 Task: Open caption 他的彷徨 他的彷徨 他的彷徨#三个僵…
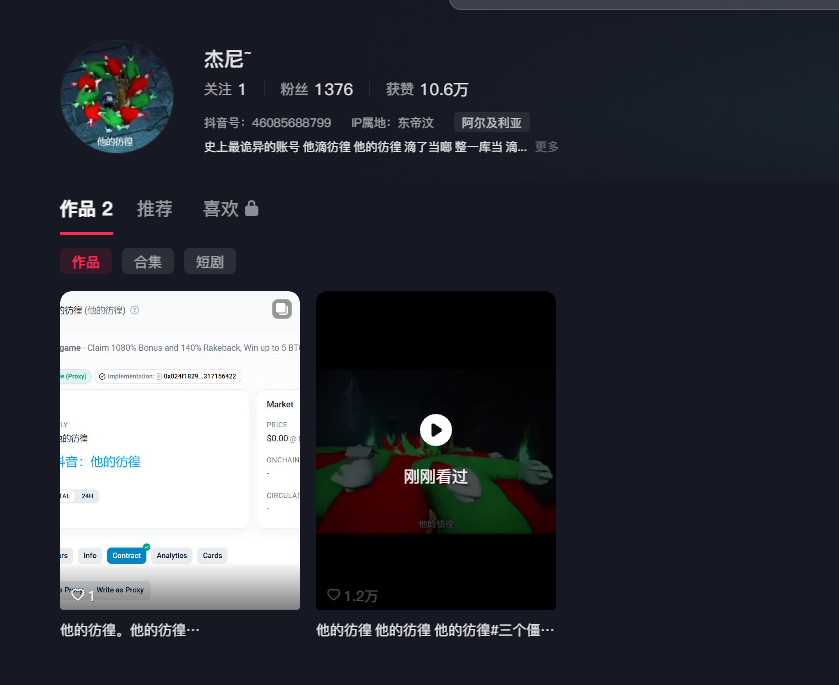(435, 630)
